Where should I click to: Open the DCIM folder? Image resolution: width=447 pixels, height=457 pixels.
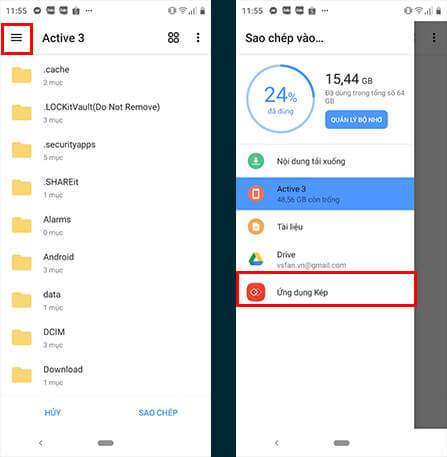tap(105, 338)
